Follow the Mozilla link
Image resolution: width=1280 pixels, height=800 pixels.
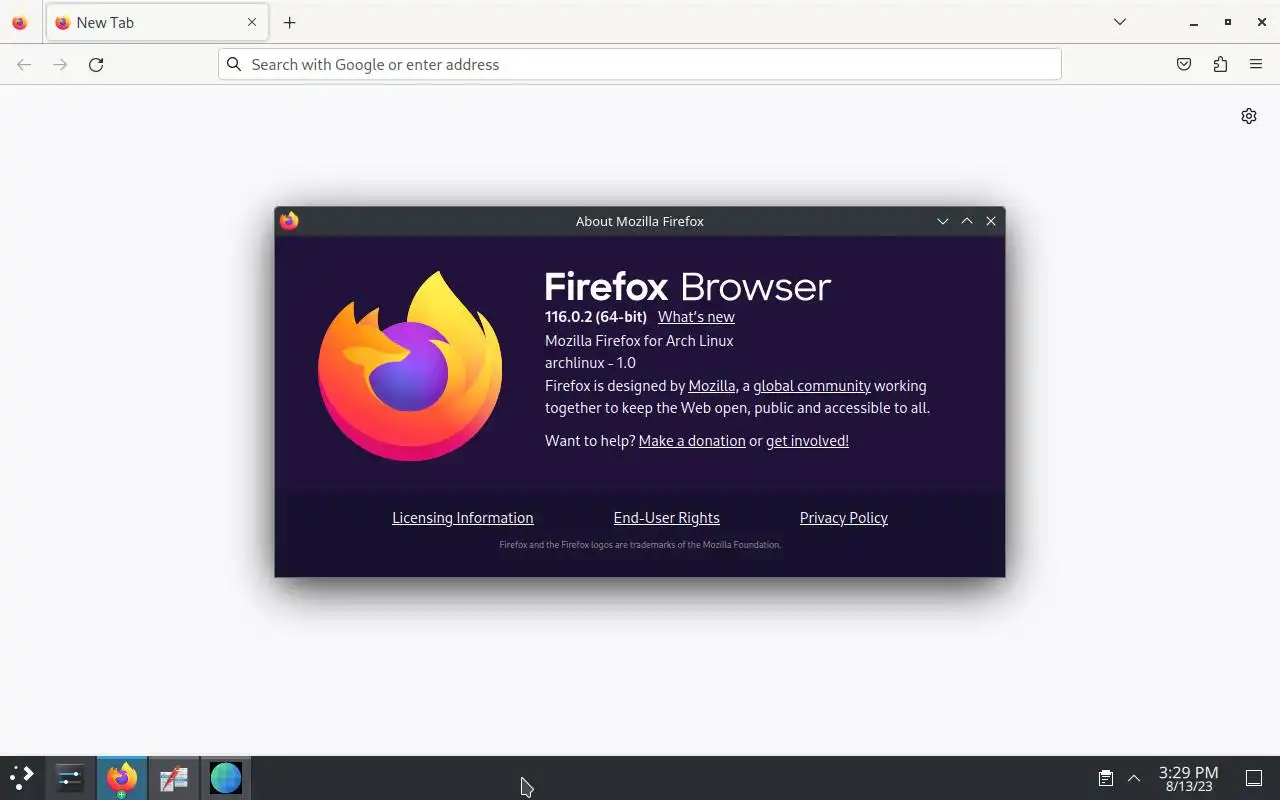(712, 386)
